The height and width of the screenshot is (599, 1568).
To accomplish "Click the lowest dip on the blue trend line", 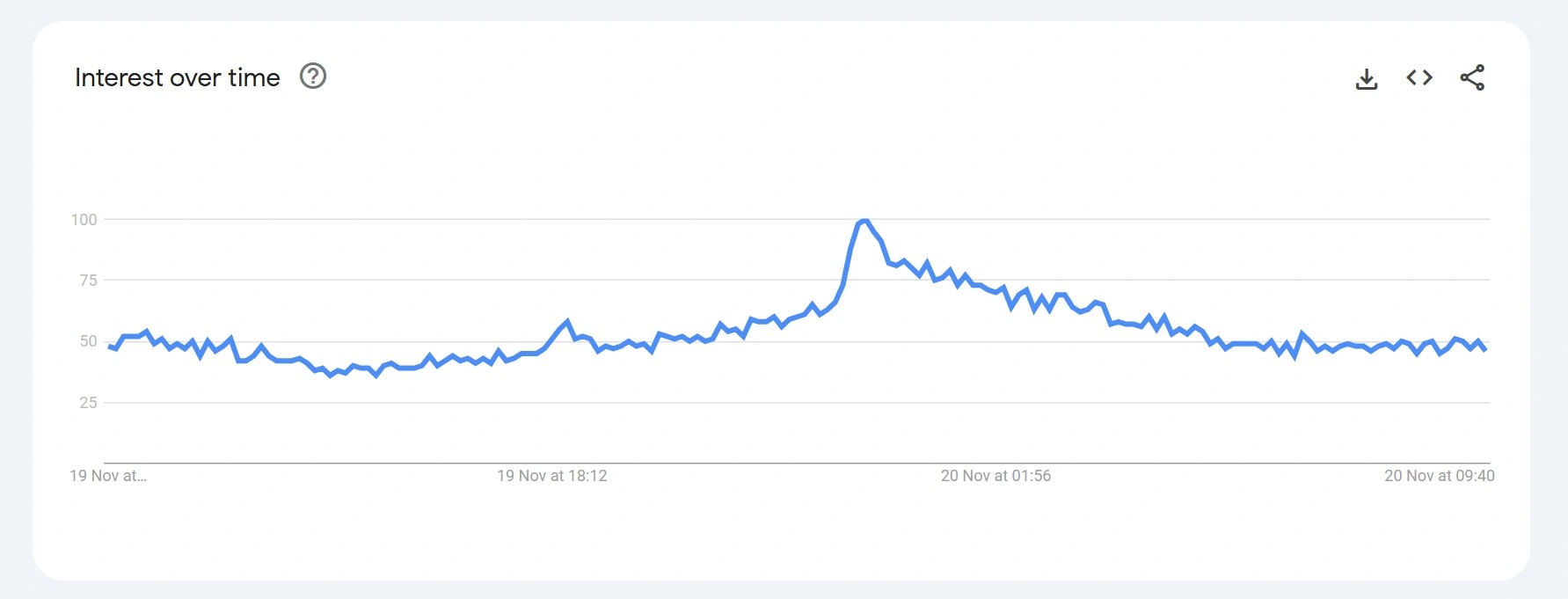I will click(x=331, y=376).
